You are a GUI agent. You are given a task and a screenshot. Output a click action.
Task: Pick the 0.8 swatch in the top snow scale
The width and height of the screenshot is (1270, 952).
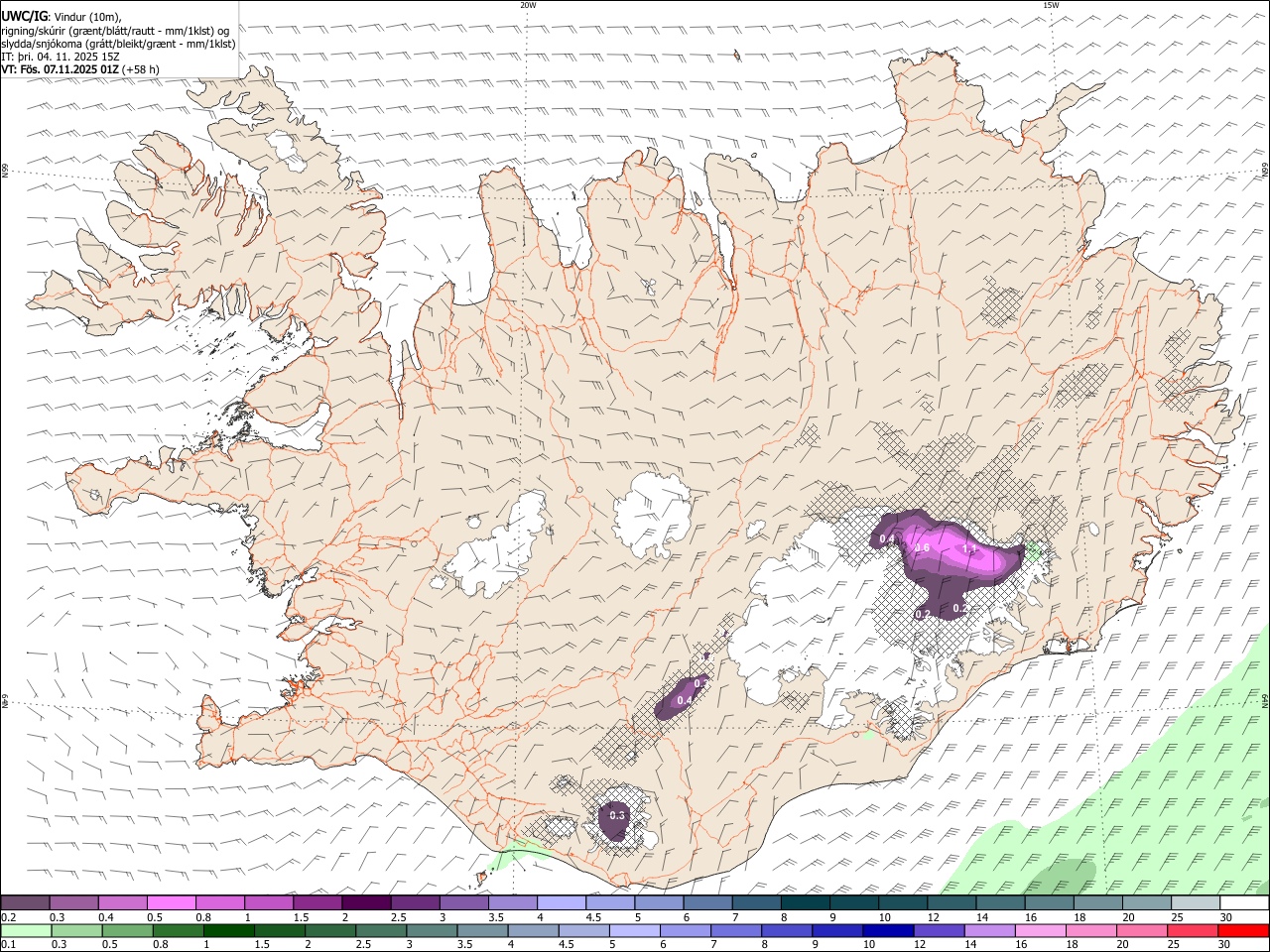pyautogui.click(x=219, y=902)
